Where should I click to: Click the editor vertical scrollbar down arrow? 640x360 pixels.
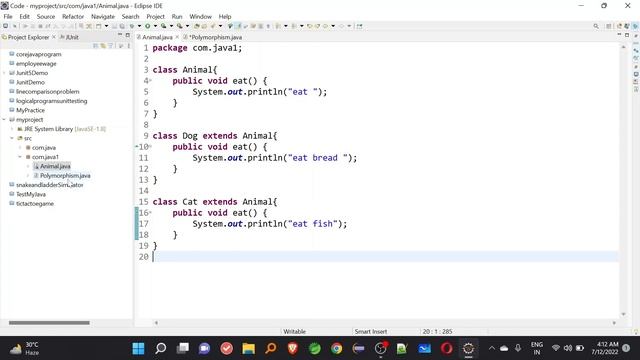[623, 314]
